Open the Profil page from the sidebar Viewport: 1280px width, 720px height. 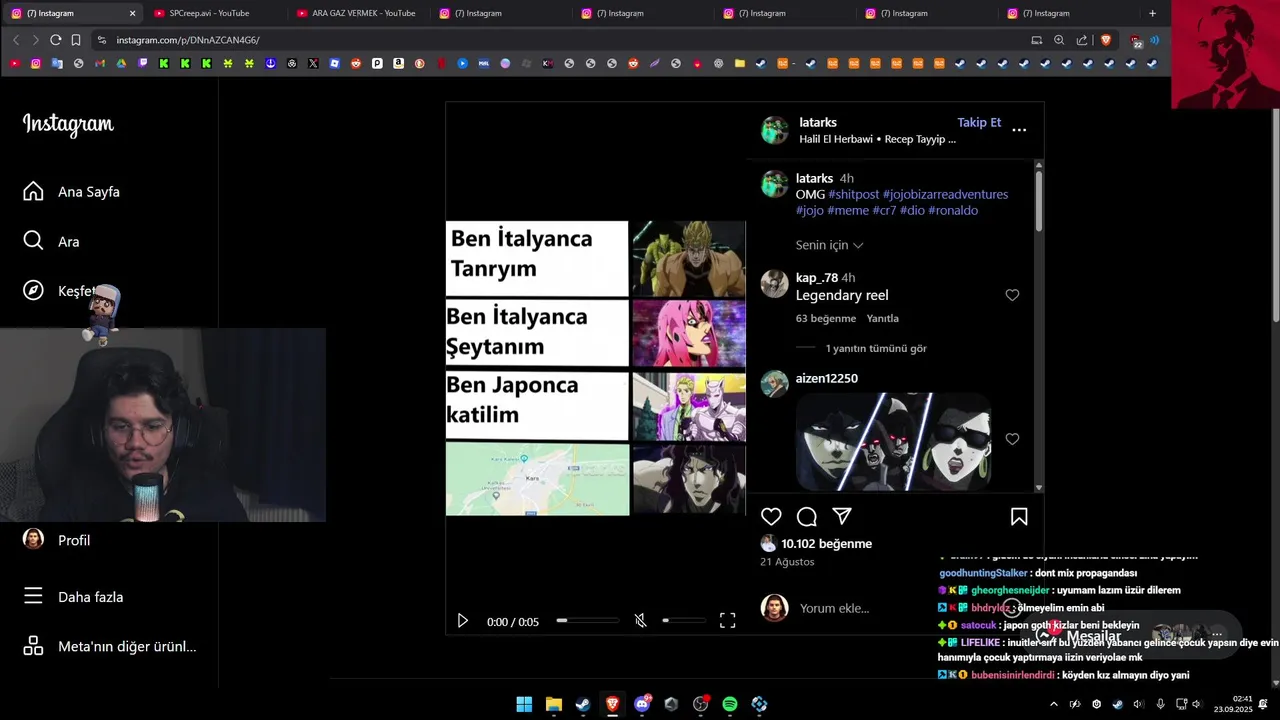[57, 540]
